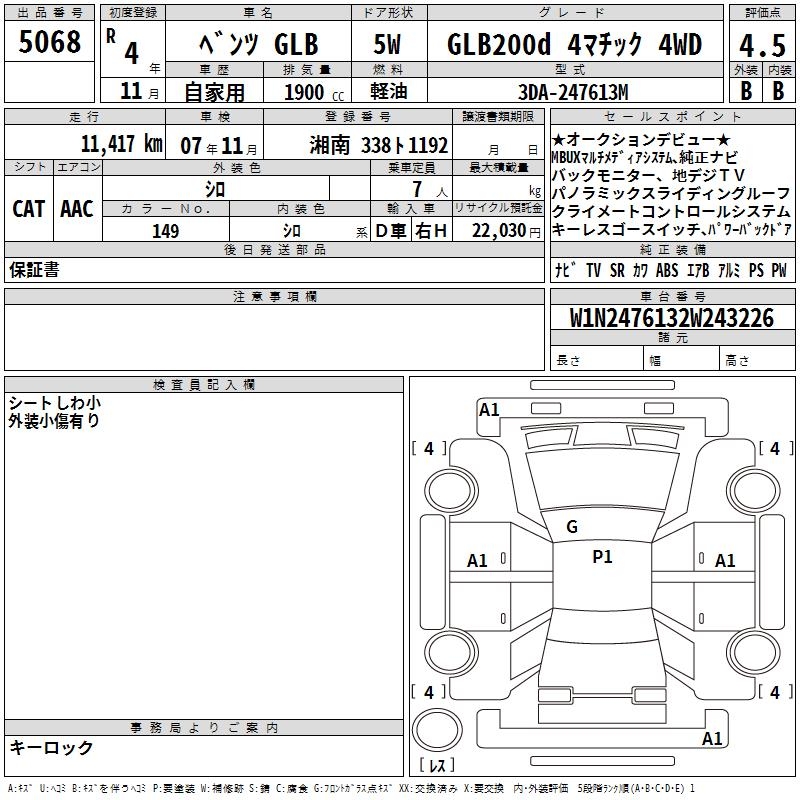Select the ABS equipment code
This screenshot has height=800, width=800.
667,270
